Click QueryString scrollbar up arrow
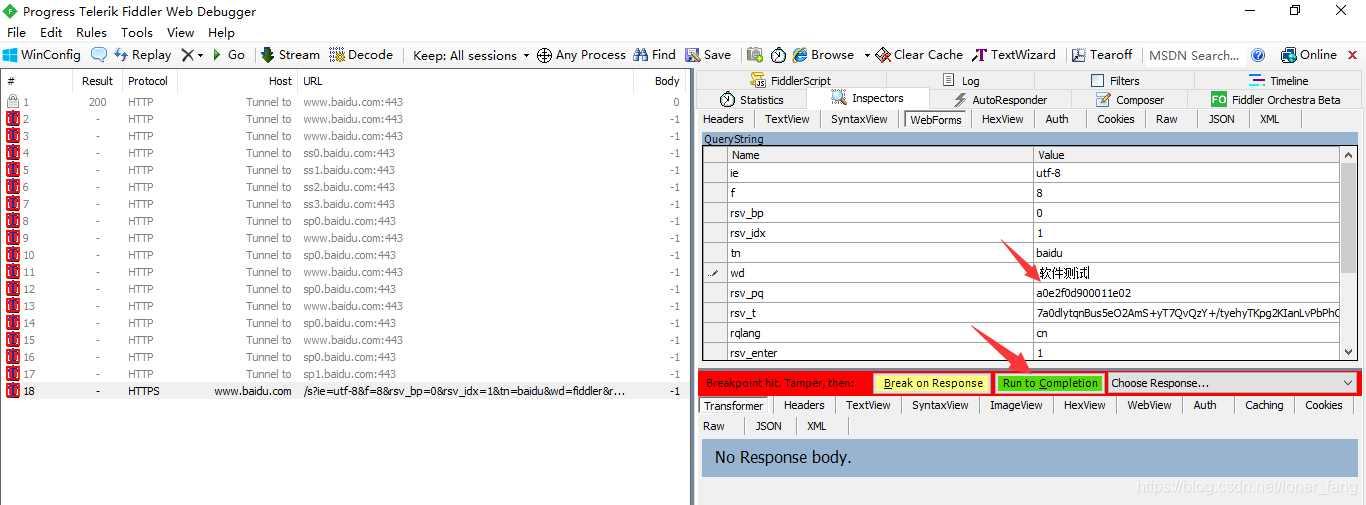The width and height of the screenshot is (1366, 505). coord(1348,155)
